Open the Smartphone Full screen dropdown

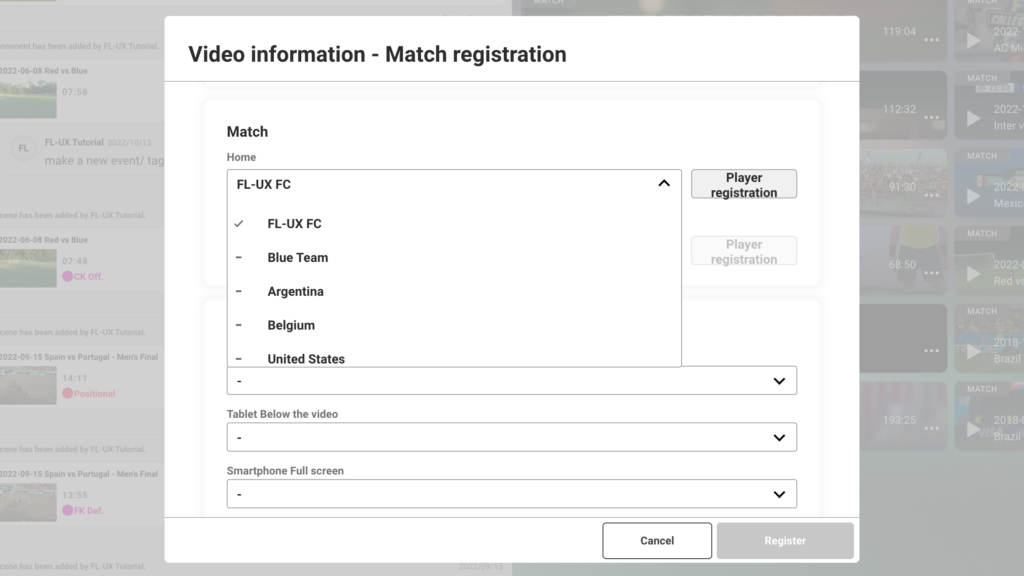click(511, 494)
